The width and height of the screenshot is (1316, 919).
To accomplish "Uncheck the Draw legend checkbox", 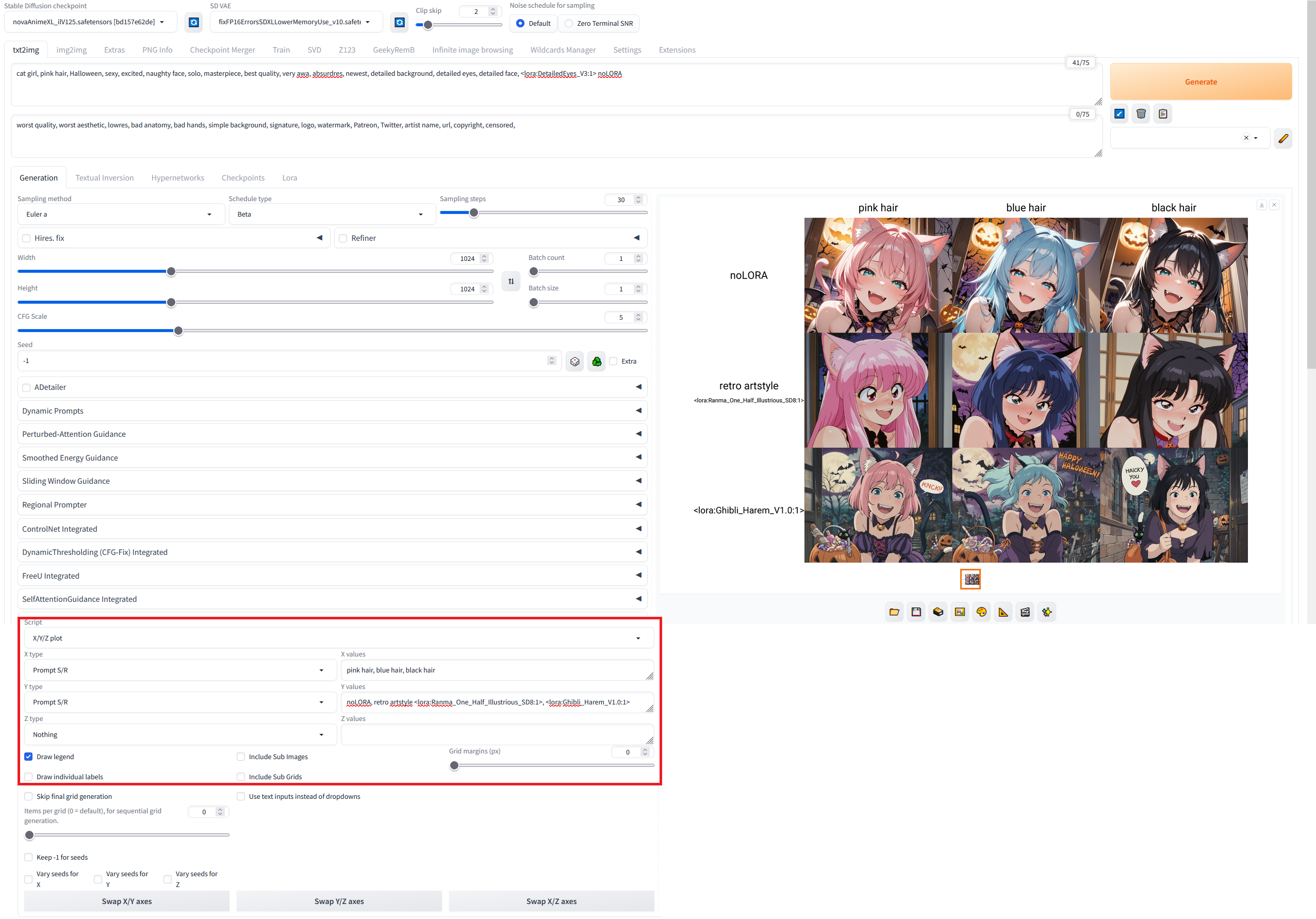I will point(29,757).
